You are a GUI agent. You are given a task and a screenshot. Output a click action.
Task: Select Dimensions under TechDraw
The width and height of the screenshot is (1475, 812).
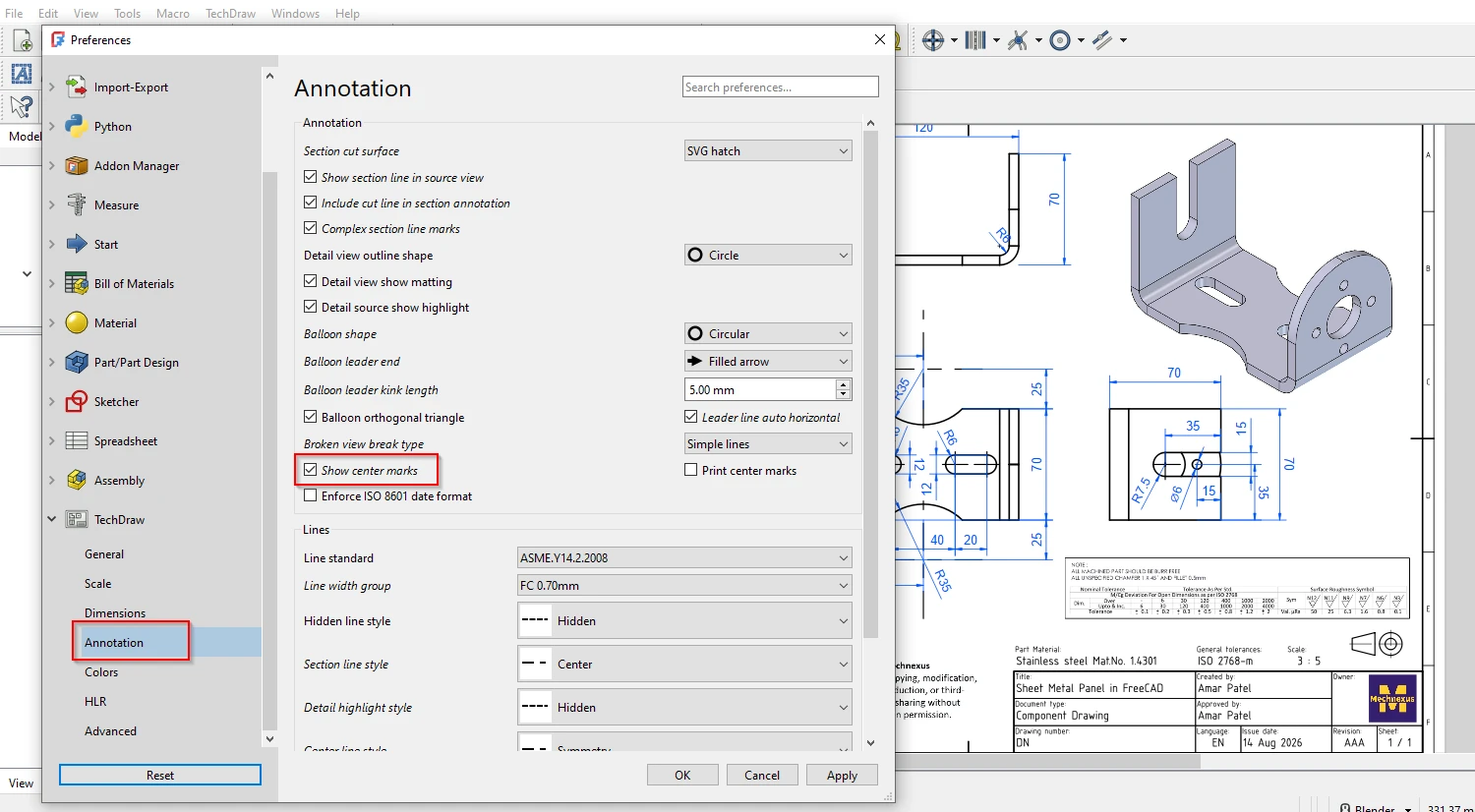point(115,612)
